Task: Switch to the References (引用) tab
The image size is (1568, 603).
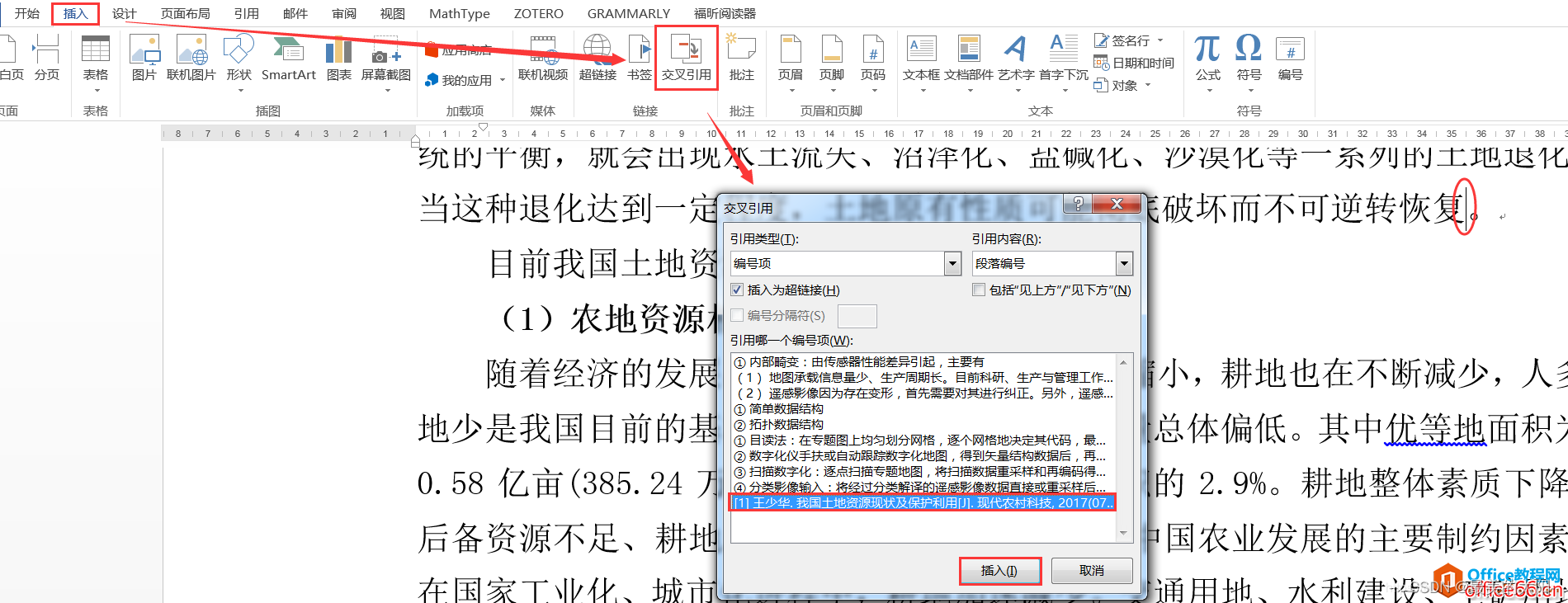Action: tap(246, 13)
